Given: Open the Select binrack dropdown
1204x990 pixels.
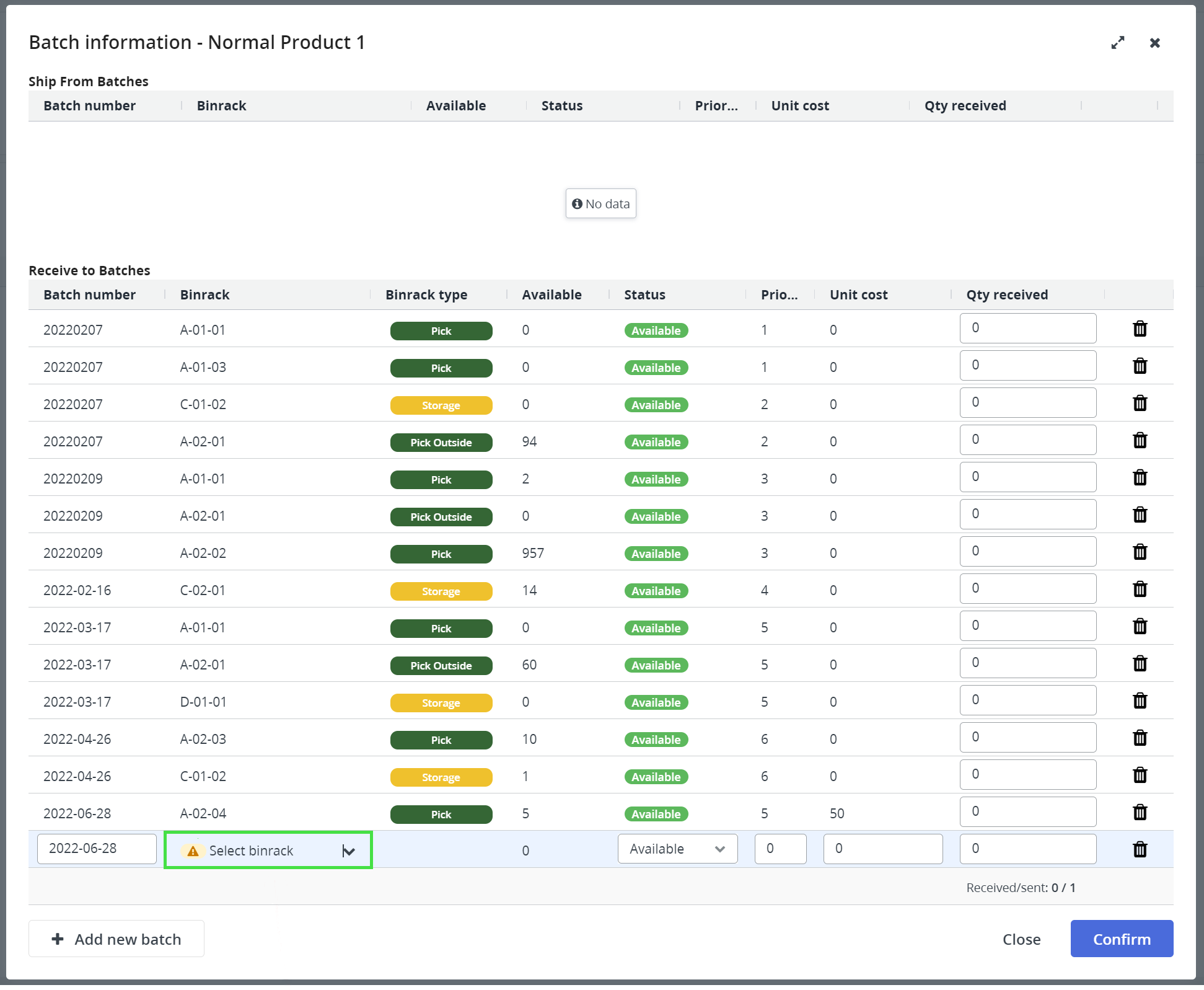Looking at the screenshot, I should tap(268, 851).
